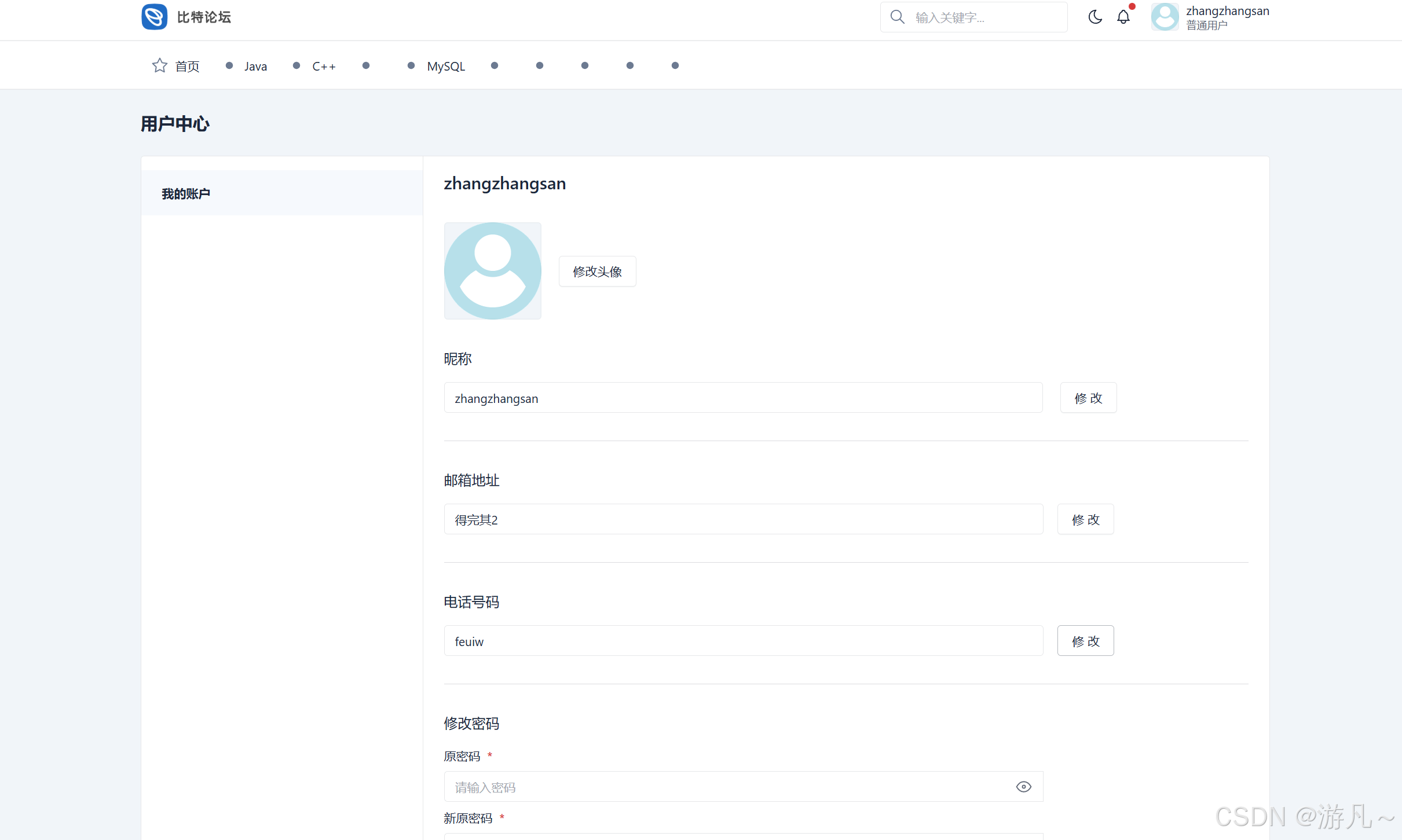Click the header user avatar icon

tap(1165, 17)
